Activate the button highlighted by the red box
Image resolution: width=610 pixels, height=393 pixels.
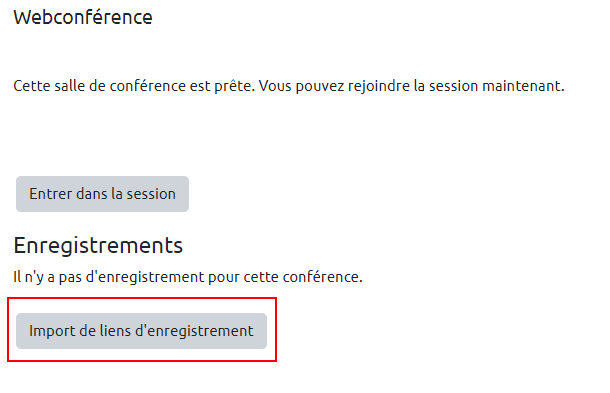141,331
